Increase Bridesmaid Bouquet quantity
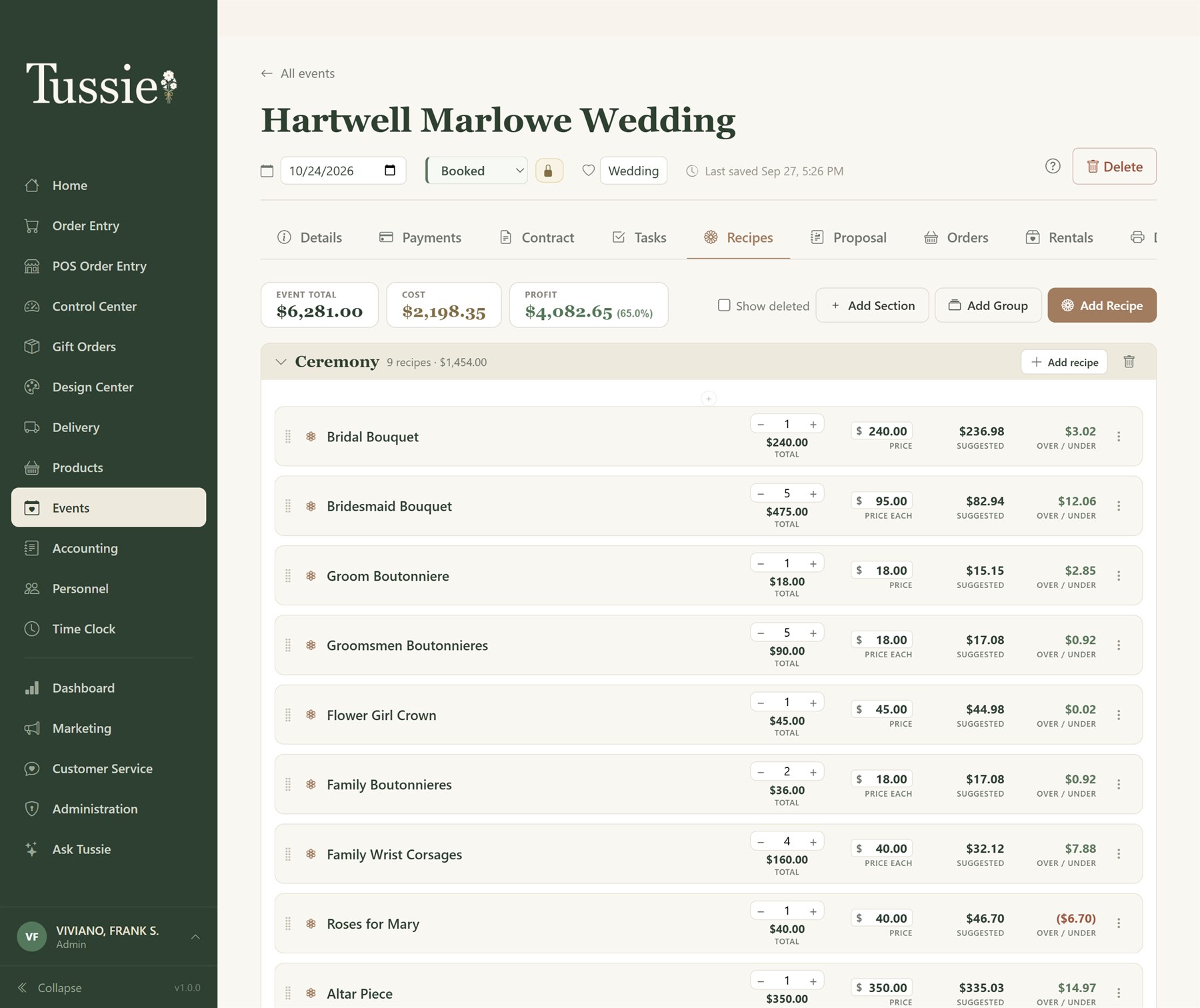Screen dimensions: 1200x1008 point(813,494)
